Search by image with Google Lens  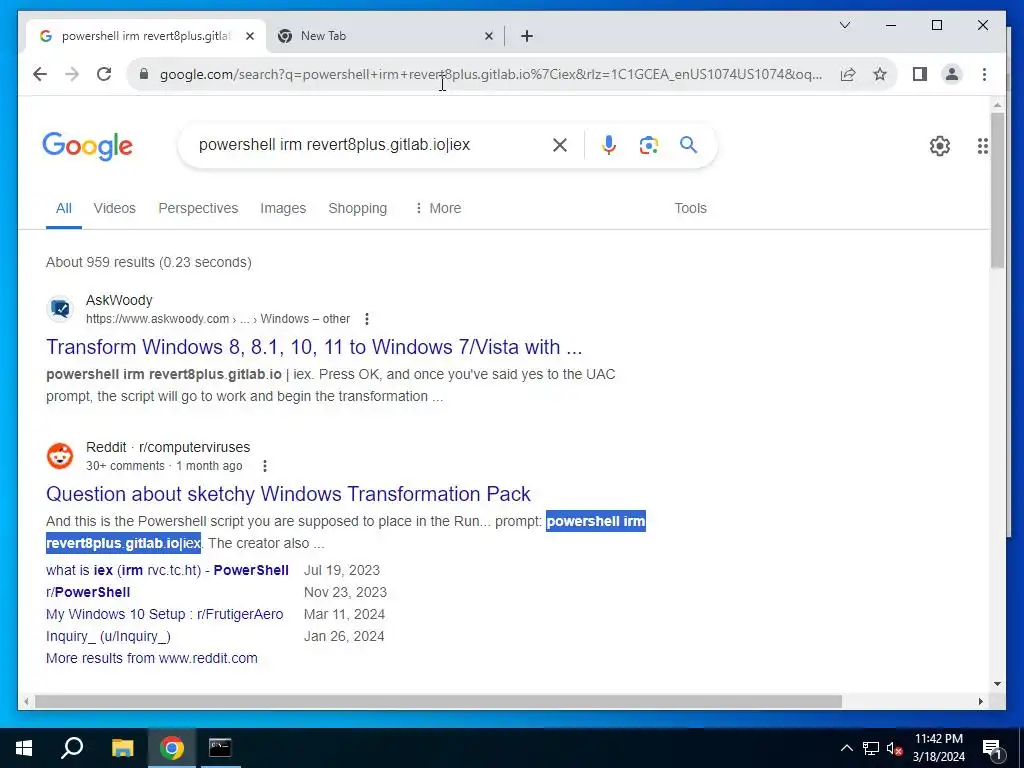coord(648,145)
